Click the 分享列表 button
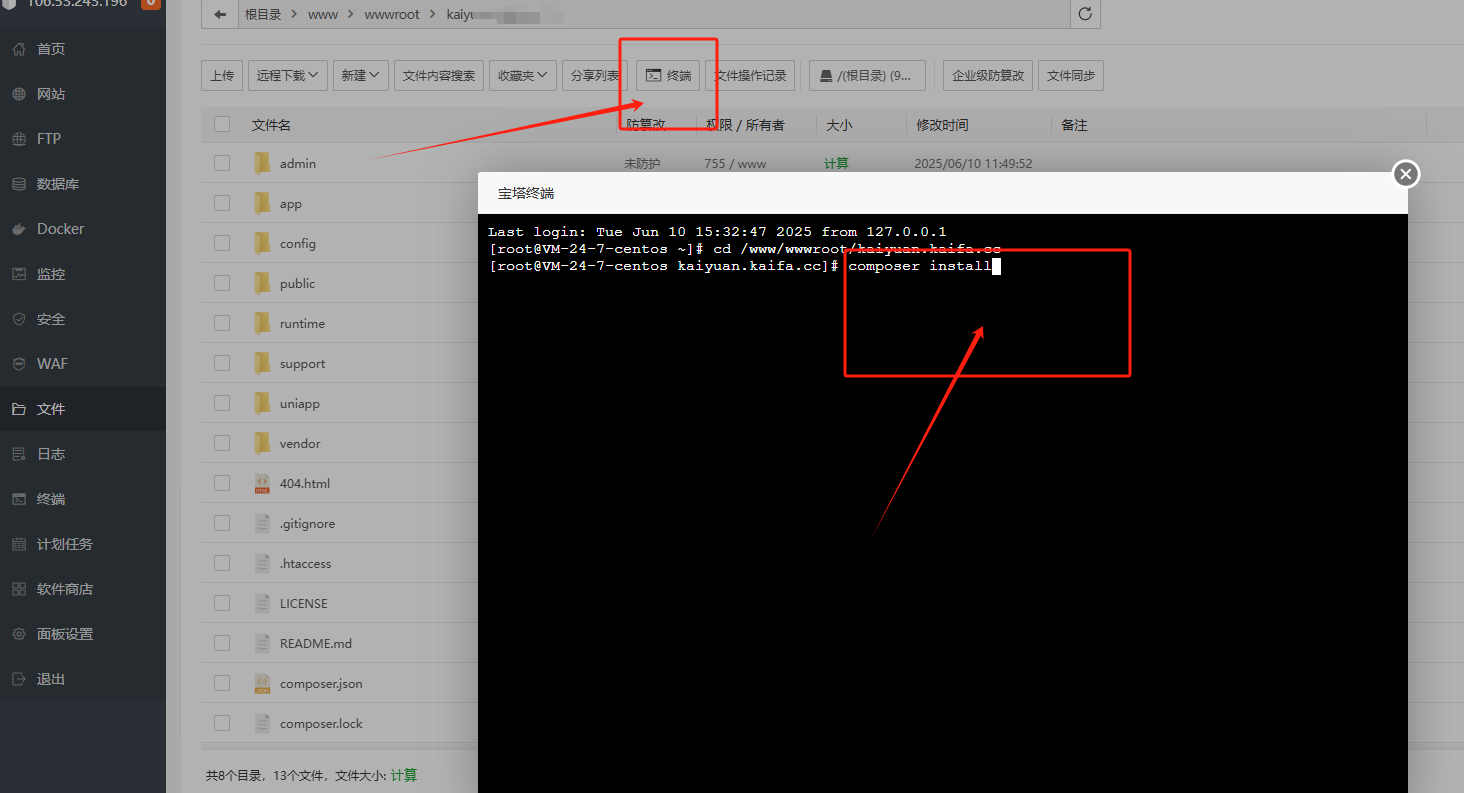This screenshot has height=793, width=1464. 594,75
